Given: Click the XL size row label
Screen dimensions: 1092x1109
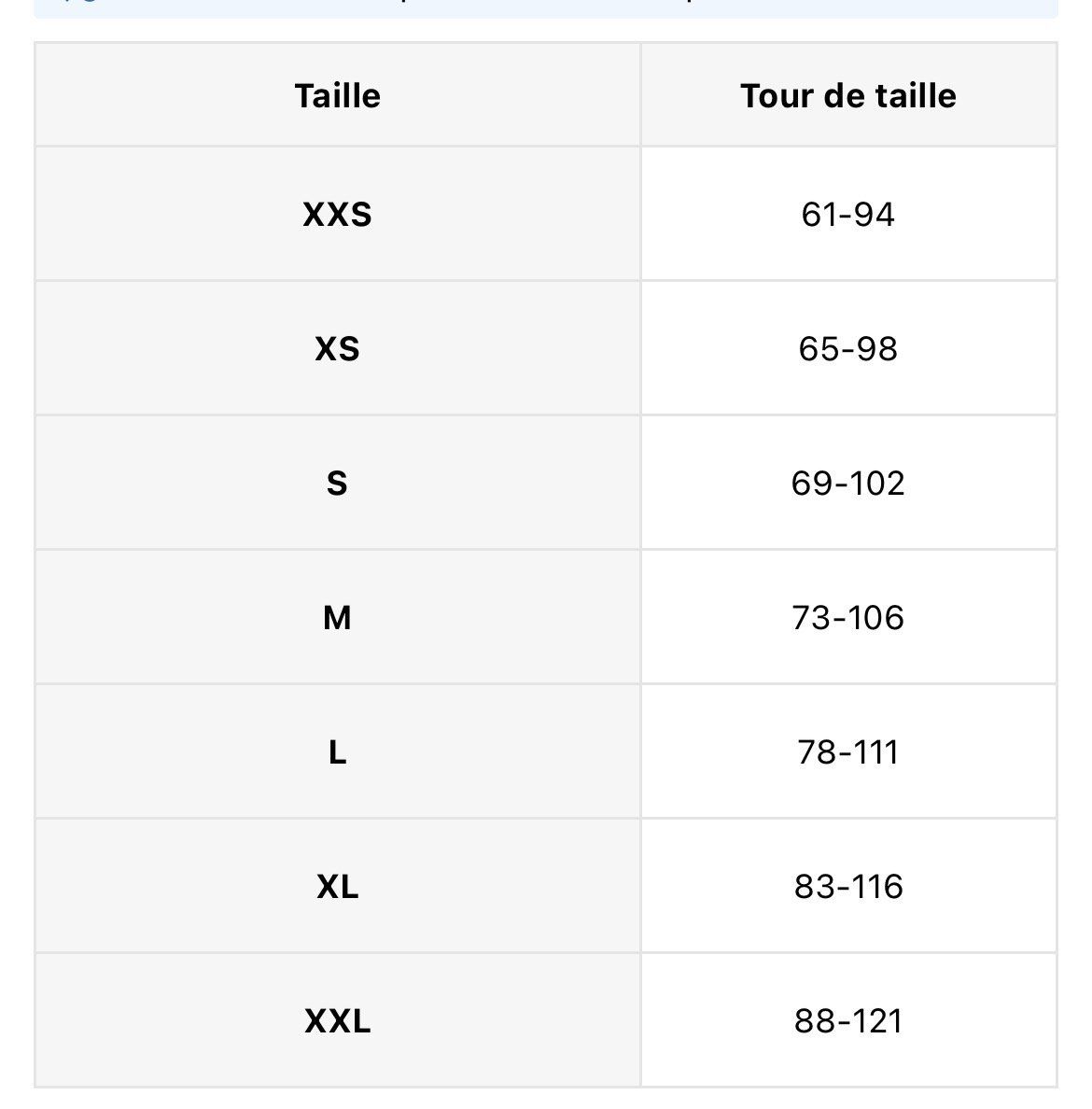Looking at the screenshot, I should (x=337, y=886).
